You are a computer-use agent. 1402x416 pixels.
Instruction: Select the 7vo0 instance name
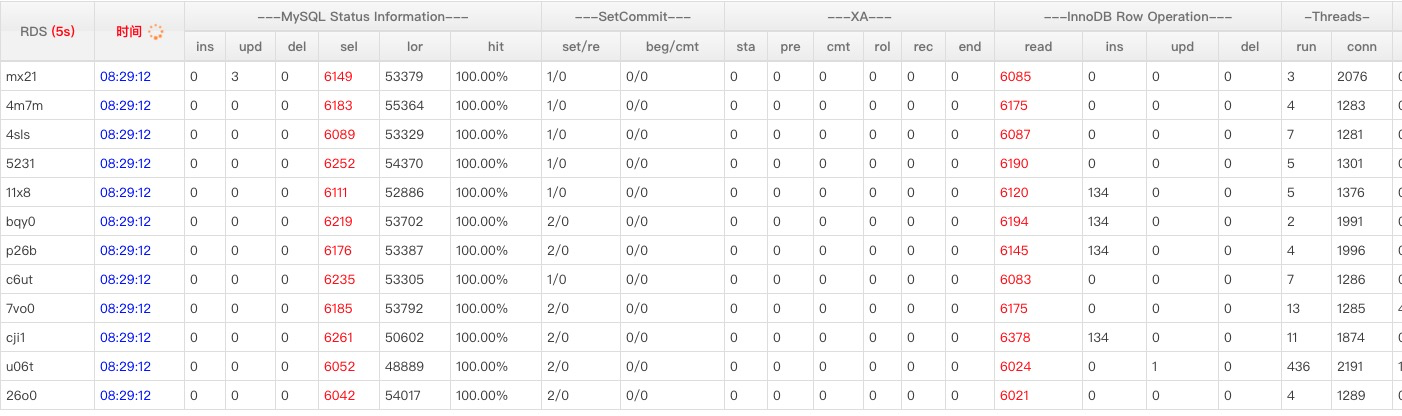[21, 308]
